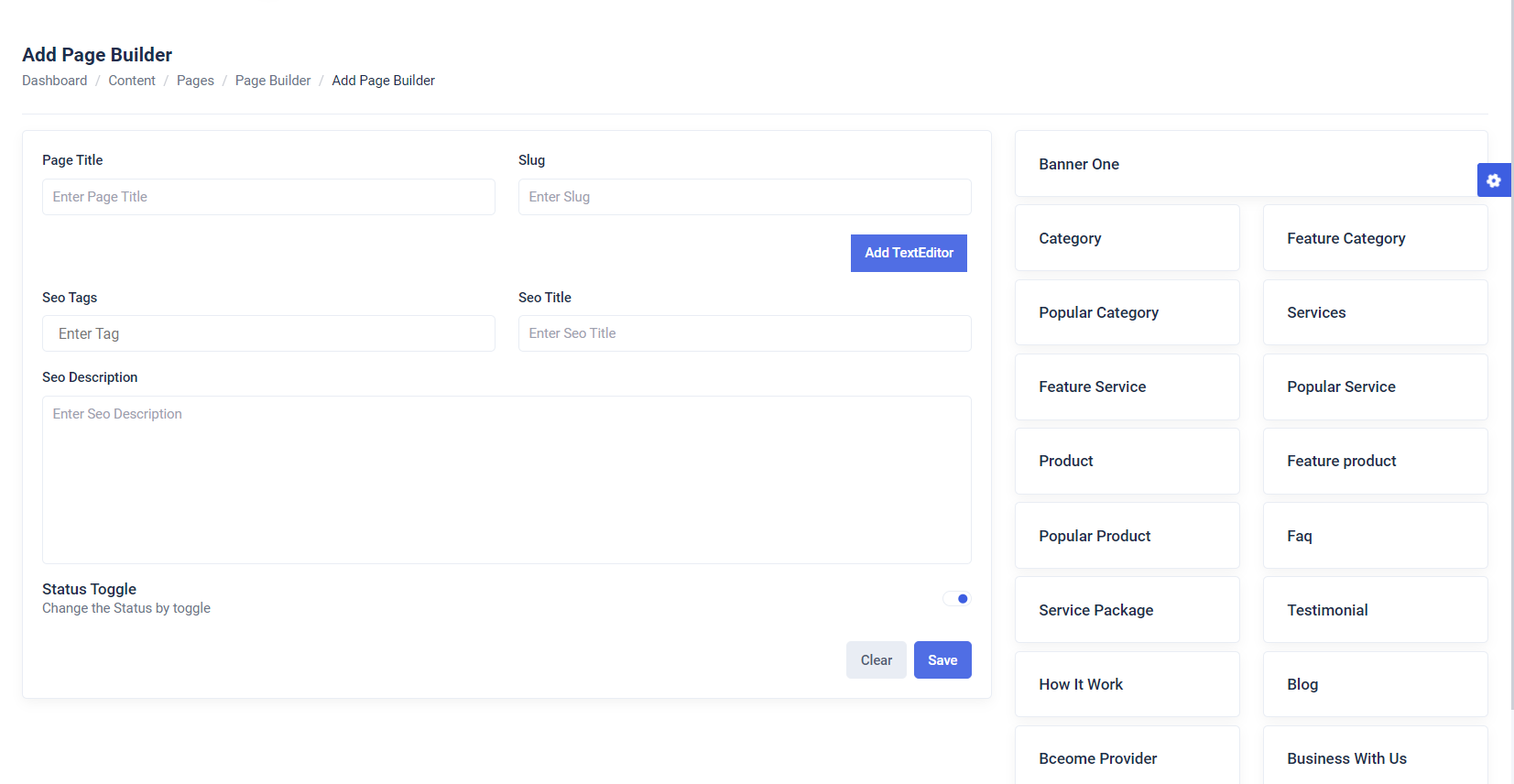This screenshot has width=1514, height=784.
Task: Focus the Seo Tags input
Action: [x=268, y=333]
